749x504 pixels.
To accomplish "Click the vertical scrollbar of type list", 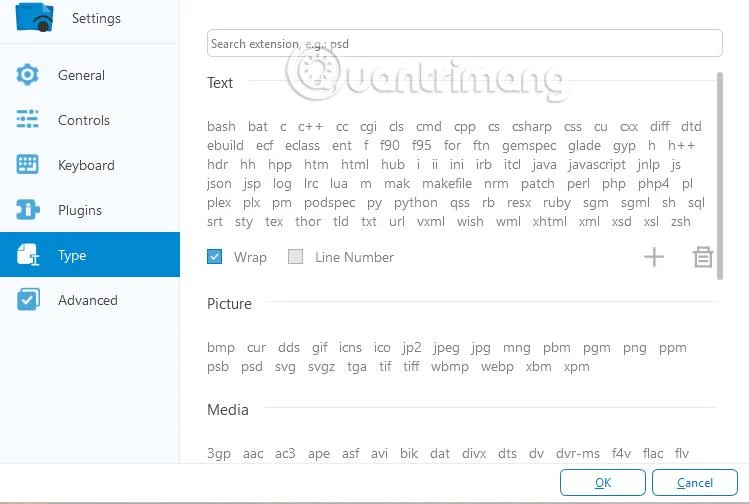I will (x=720, y=176).
